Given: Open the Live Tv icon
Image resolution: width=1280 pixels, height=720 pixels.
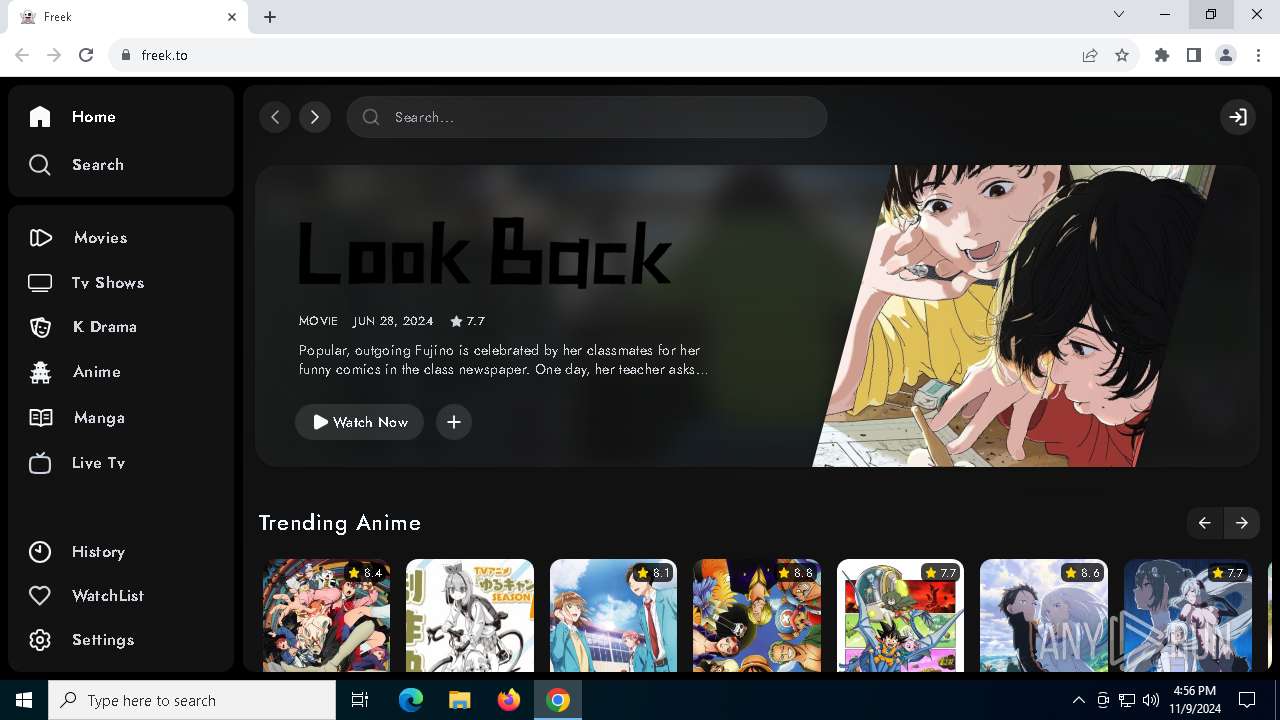Looking at the screenshot, I should [x=40, y=463].
